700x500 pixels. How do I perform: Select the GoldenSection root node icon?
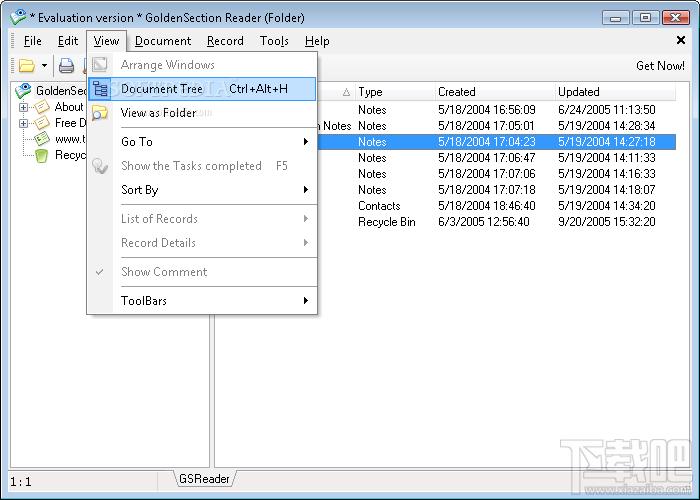23,90
